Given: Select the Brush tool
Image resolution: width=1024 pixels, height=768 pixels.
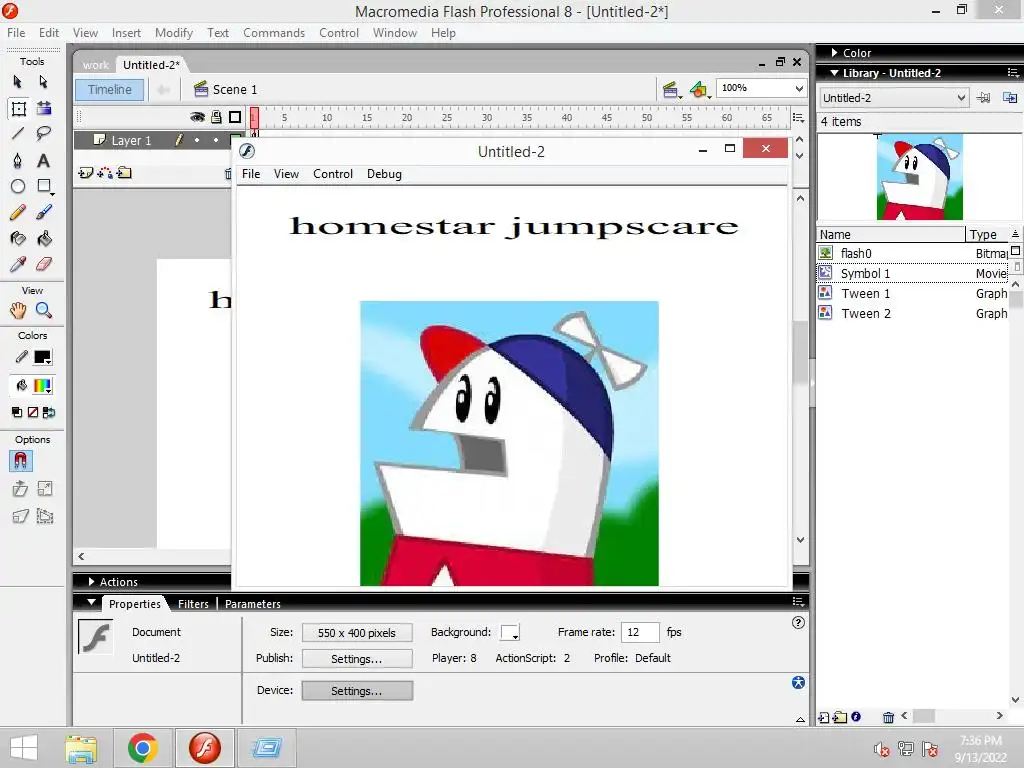Looking at the screenshot, I should [x=44, y=212].
